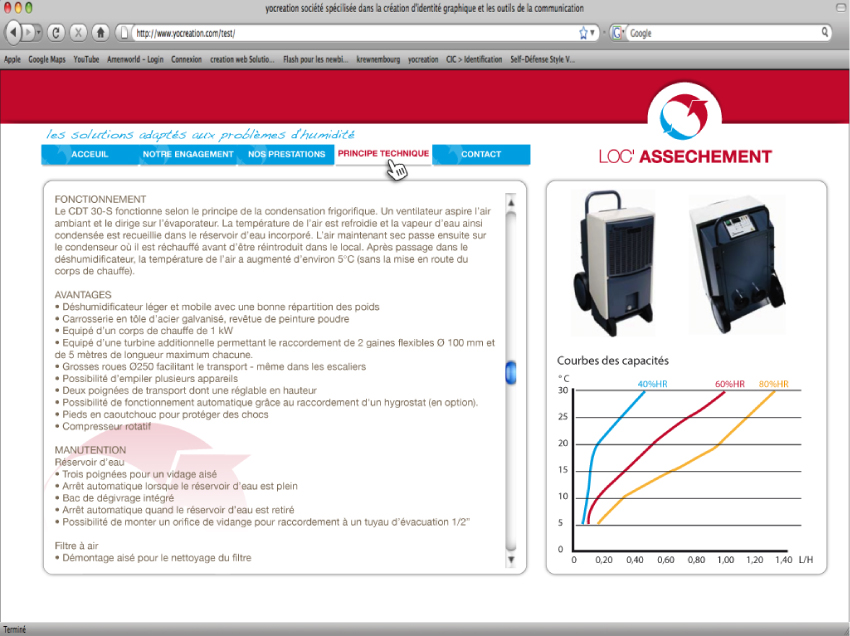Choose search engine via Google G icon
Viewport: 850px width, 636px height.
pyautogui.click(x=616, y=33)
